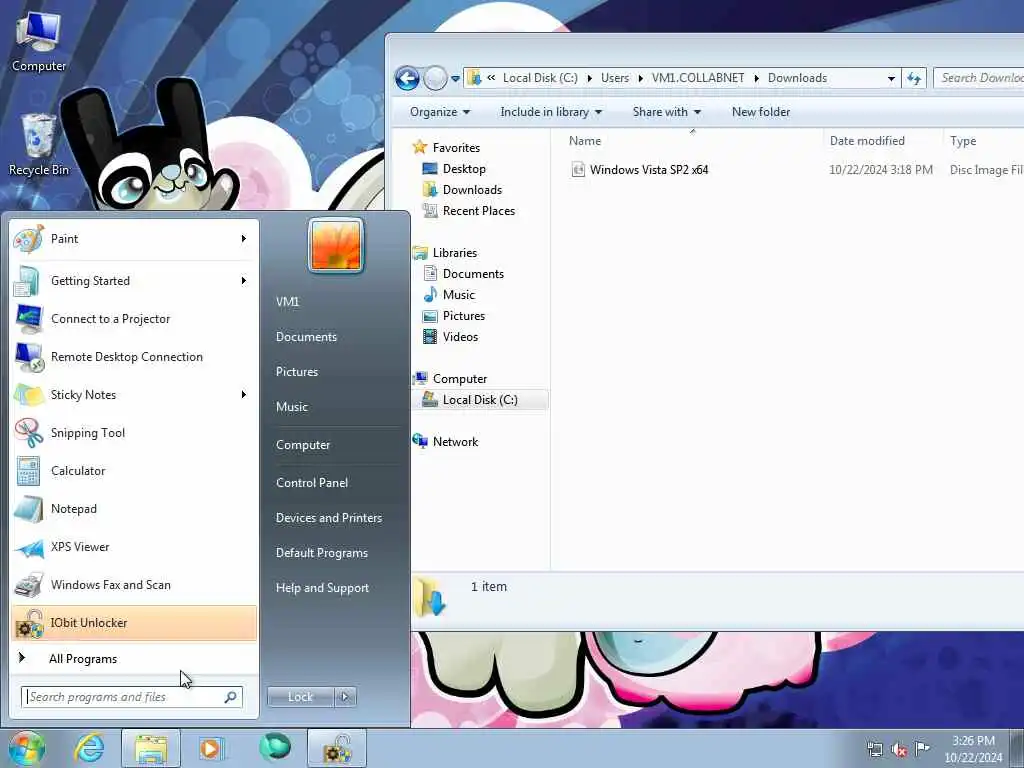Open the shutdown options arrow next to Lock
The height and width of the screenshot is (768, 1024).
[x=345, y=697]
